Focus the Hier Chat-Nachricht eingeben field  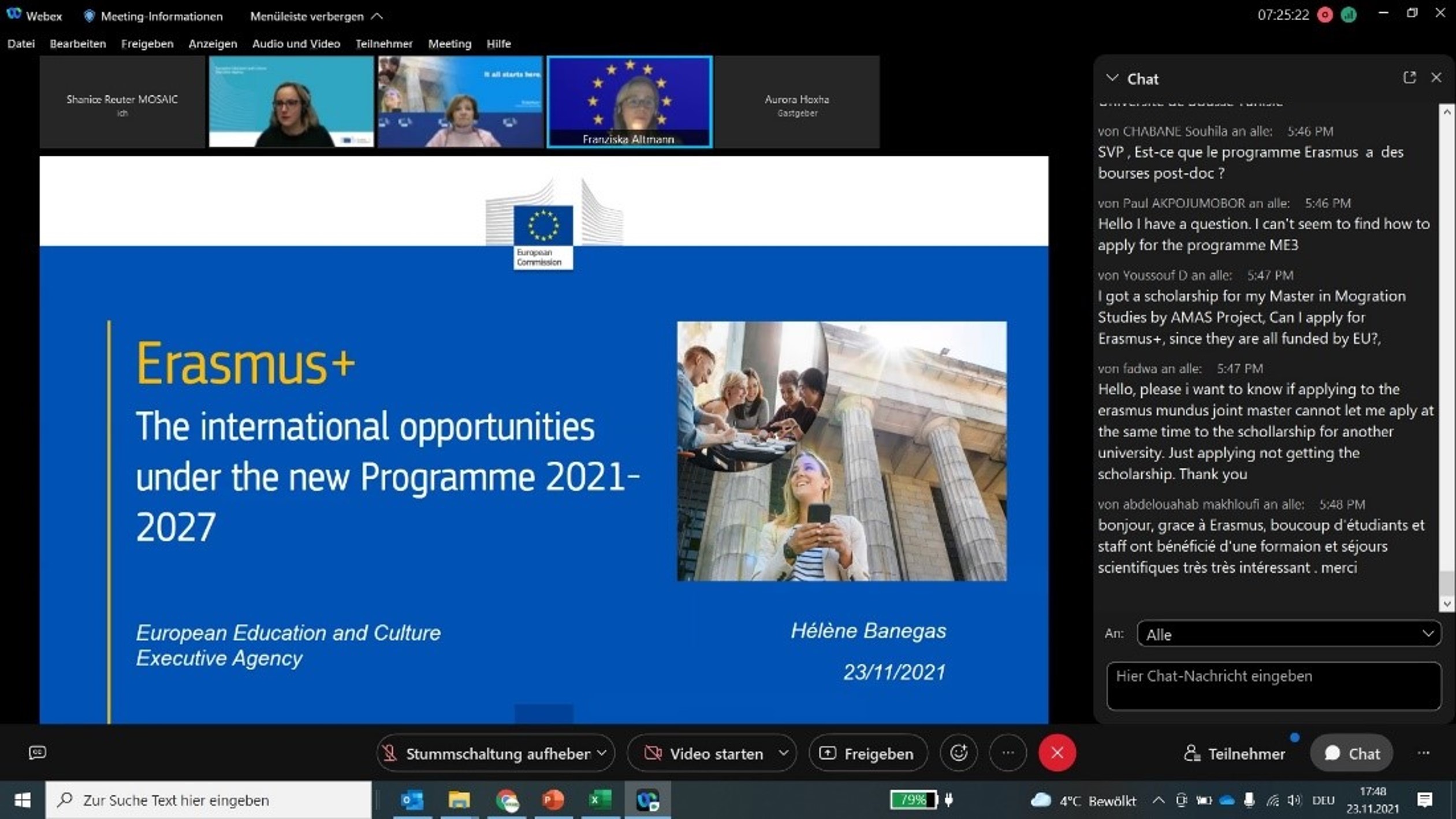[x=1273, y=686]
